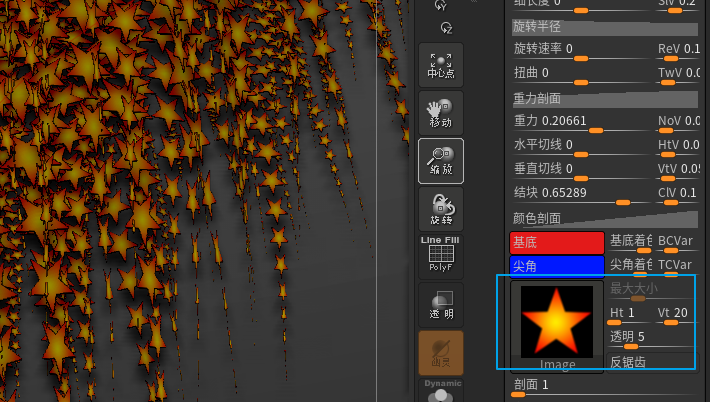Viewport: 710px width, 402px height.
Task: Select the 缩放 zoom view tool
Action: pyautogui.click(x=441, y=161)
